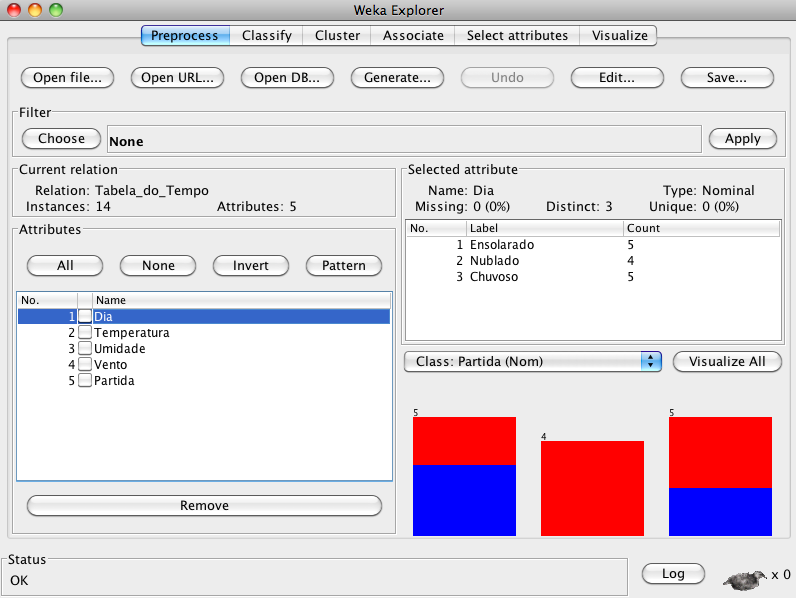The height and width of the screenshot is (598, 796).
Task: Click the Open file... button
Action: [67, 78]
